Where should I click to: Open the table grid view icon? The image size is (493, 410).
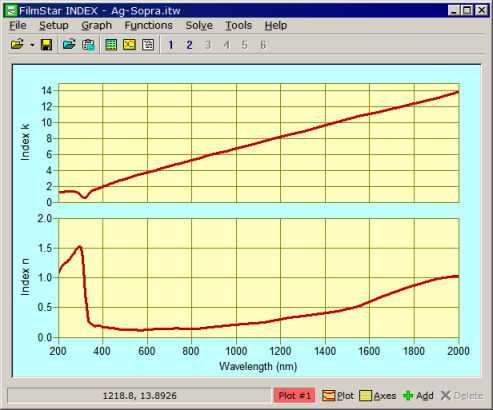pyautogui.click(x=111, y=45)
